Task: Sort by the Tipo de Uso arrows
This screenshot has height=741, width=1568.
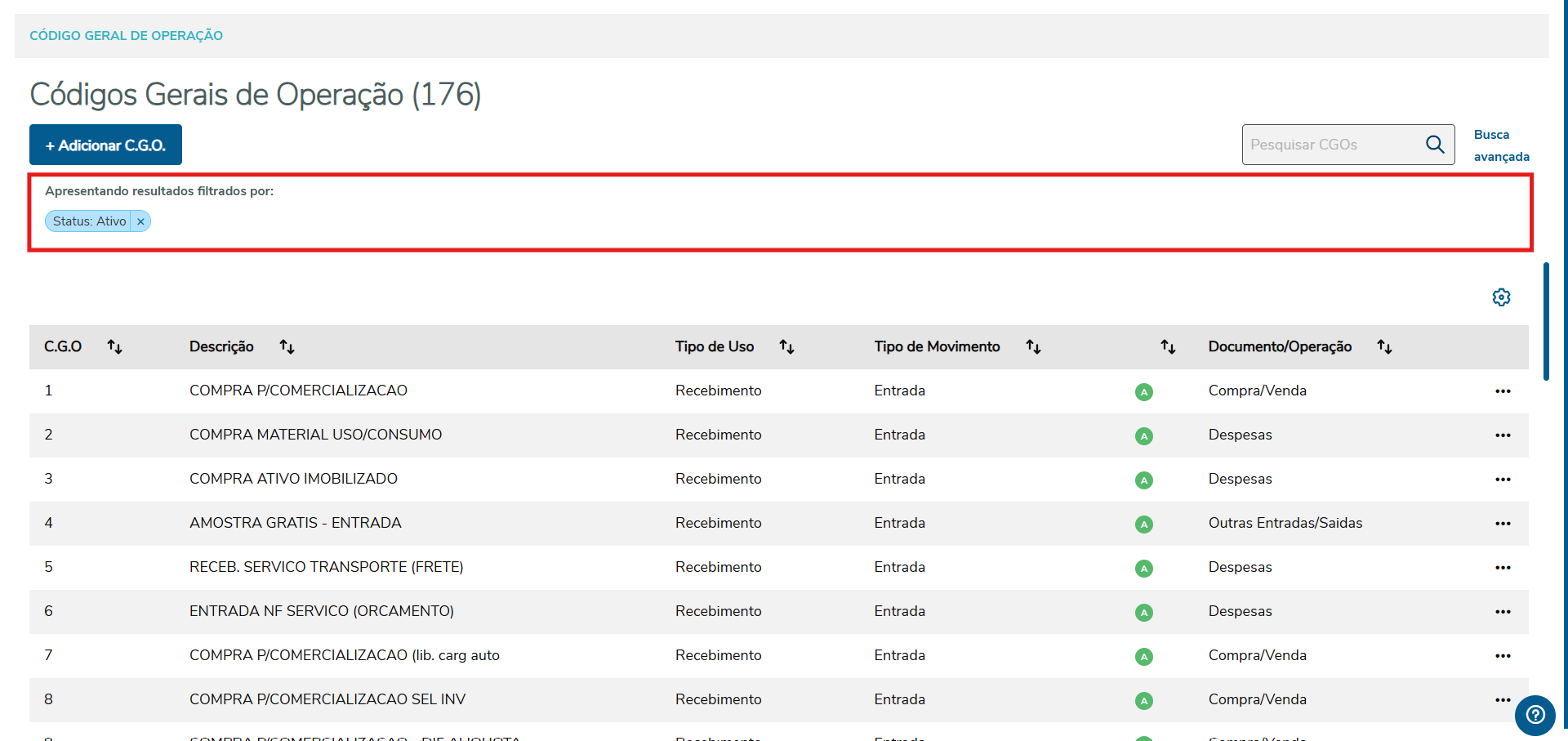Action: tap(786, 347)
